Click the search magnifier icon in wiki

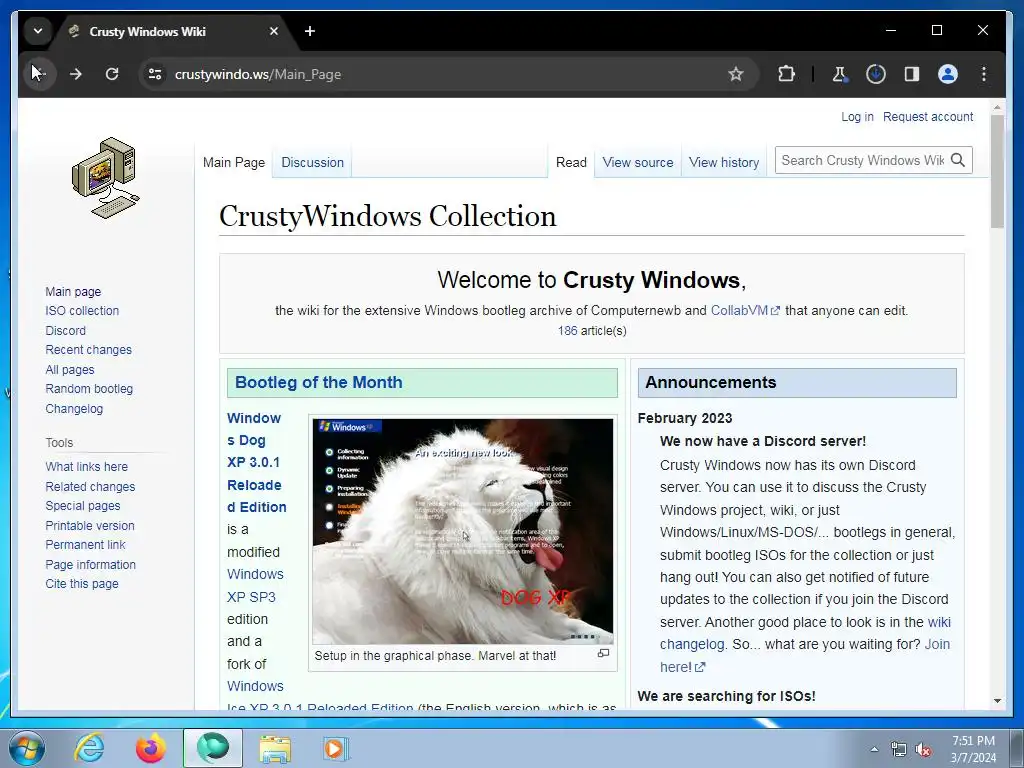click(957, 160)
